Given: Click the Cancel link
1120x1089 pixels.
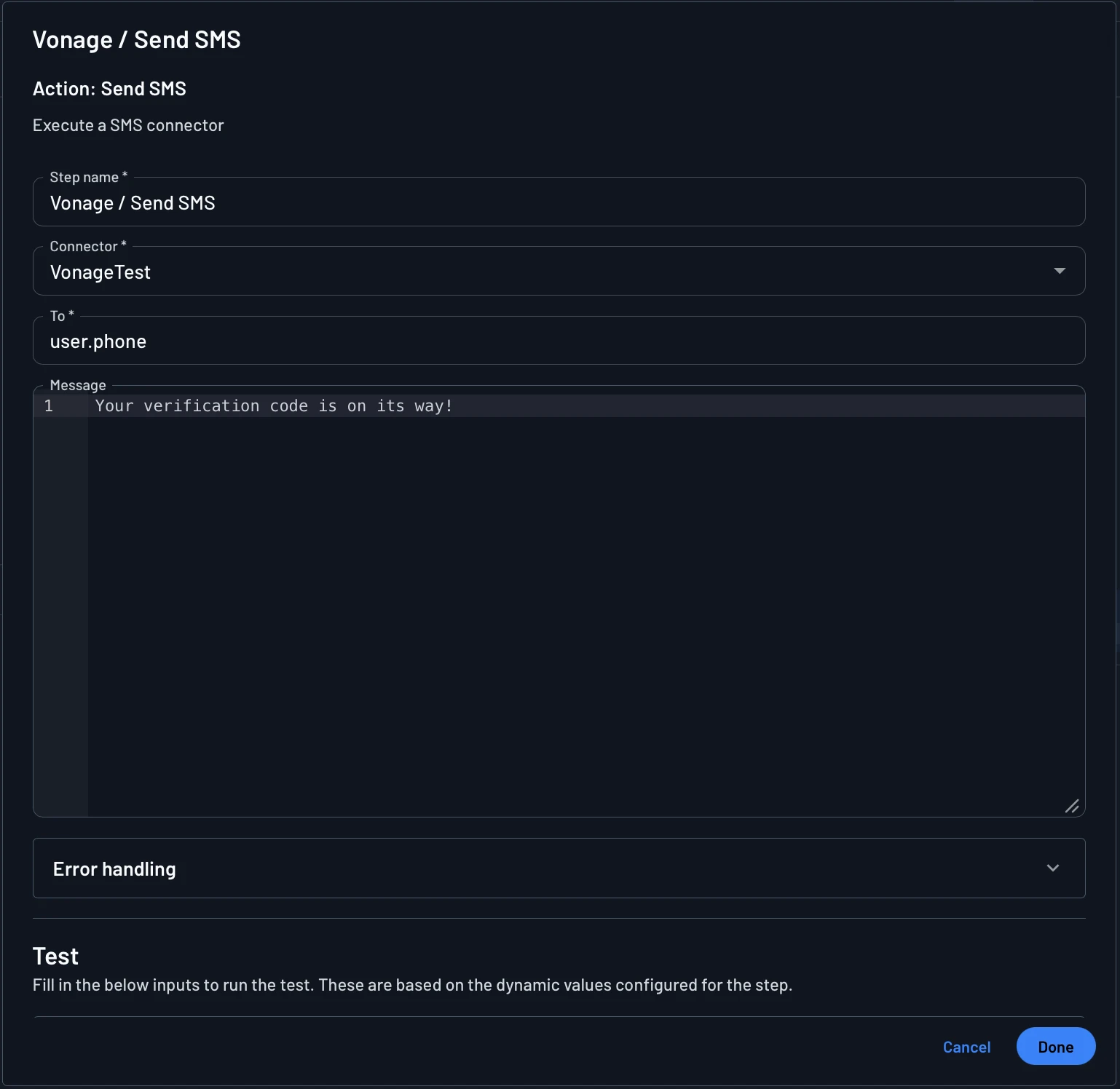Looking at the screenshot, I should point(966,1047).
